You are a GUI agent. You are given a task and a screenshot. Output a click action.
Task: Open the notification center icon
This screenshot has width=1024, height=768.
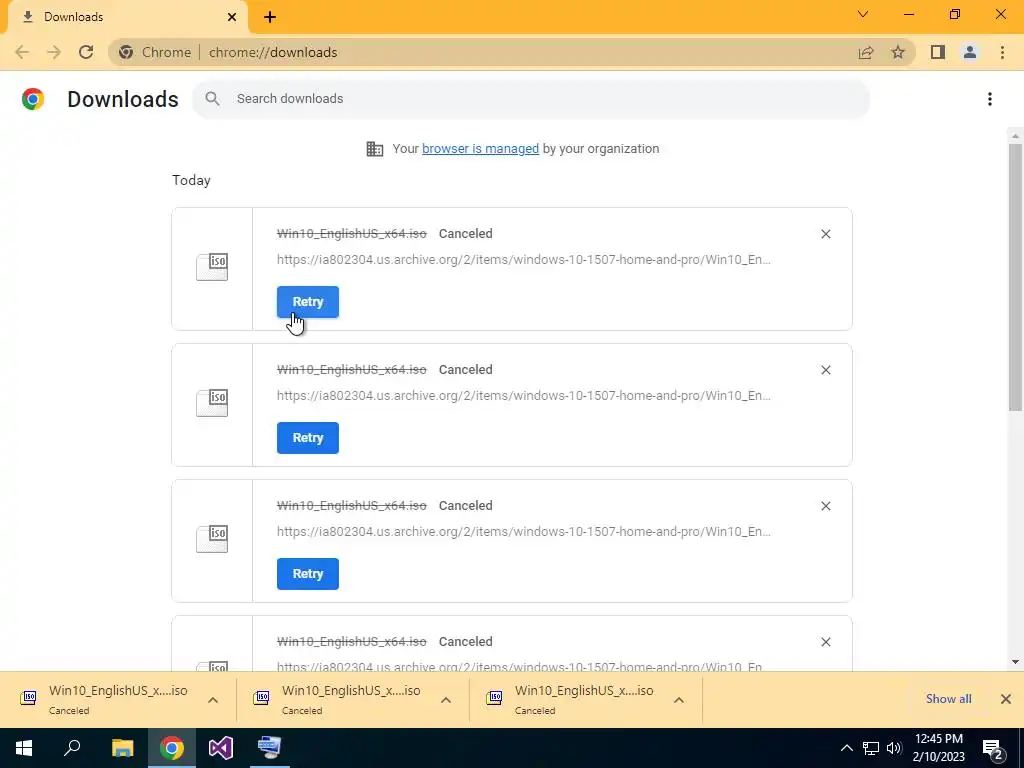coord(992,748)
